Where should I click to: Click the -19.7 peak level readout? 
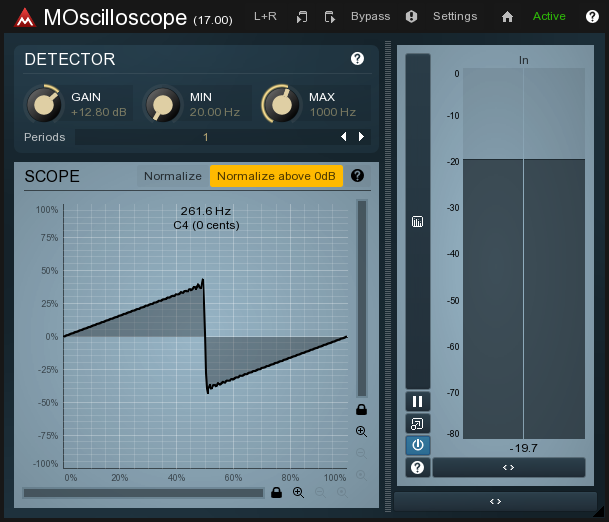click(524, 448)
